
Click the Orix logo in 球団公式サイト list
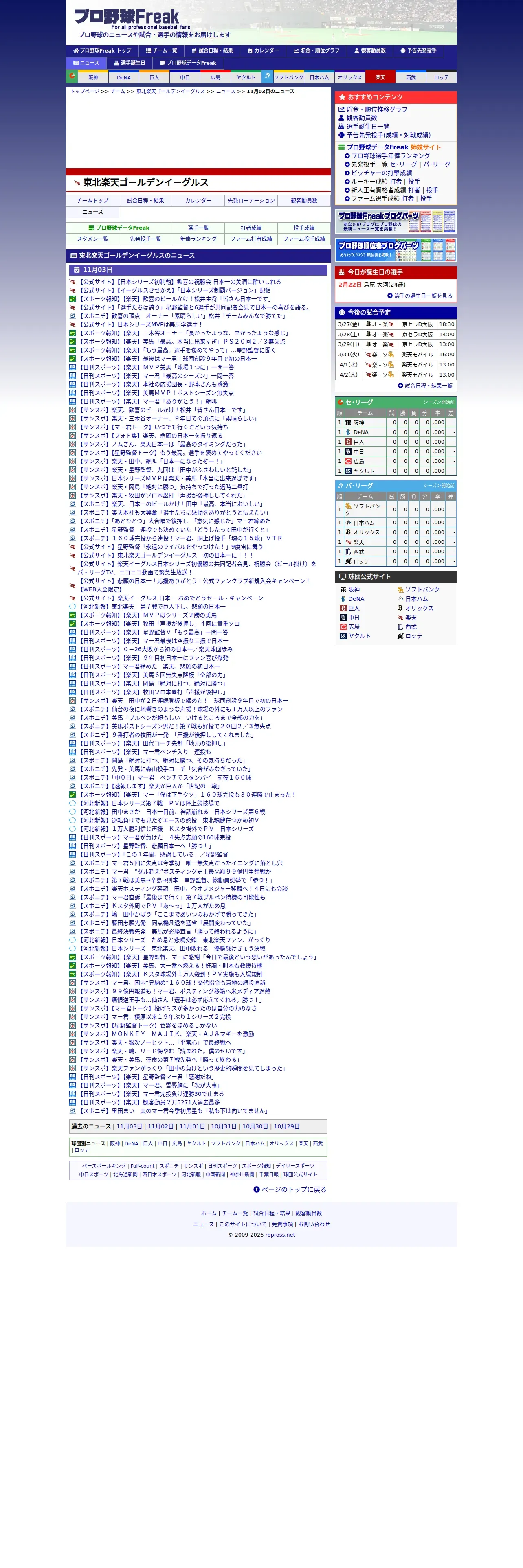(400, 608)
